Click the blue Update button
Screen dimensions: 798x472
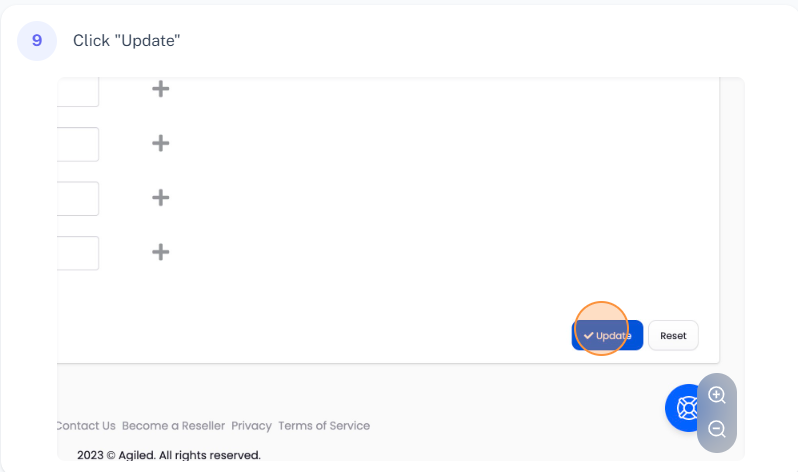pos(607,335)
